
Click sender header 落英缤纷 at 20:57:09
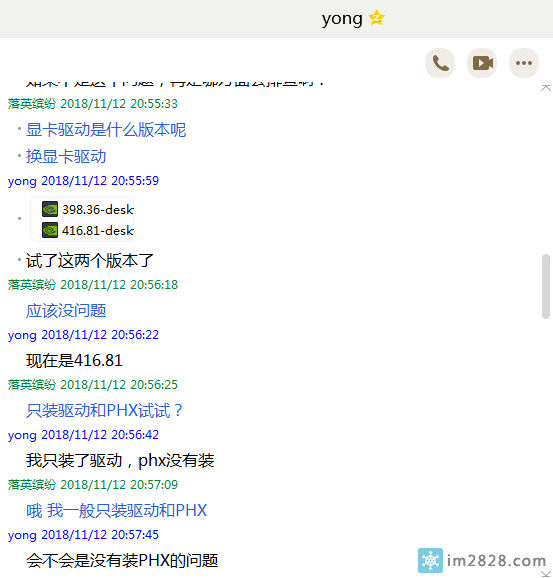(93, 484)
